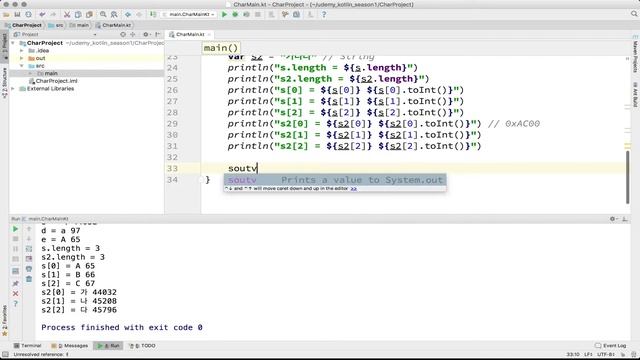Run the program with green play button
This screenshot has width=640, height=360.
pos(224,14)
